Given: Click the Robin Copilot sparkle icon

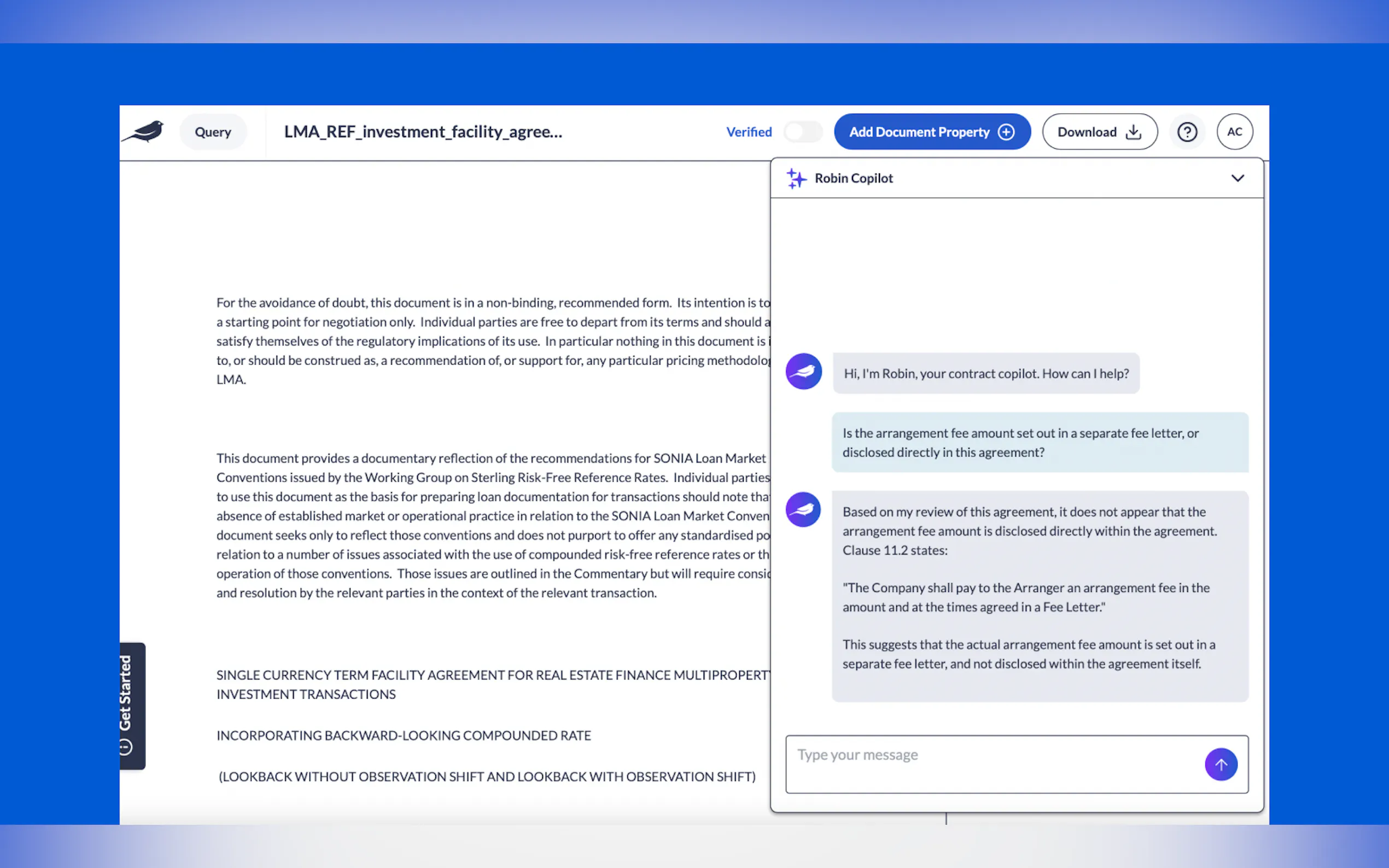Looking at the screenshot, I should click(x=796, y=179).
